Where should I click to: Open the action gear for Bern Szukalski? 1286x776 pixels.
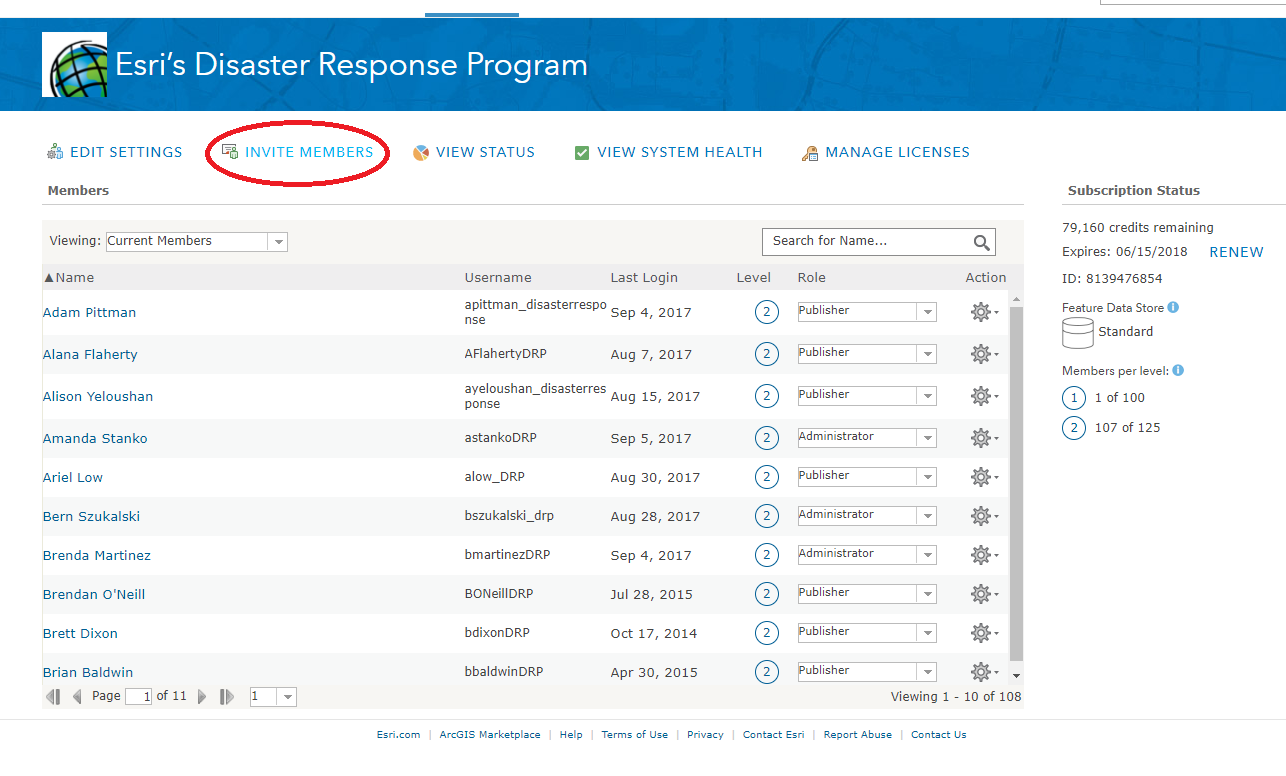pyautogui.click(x=983, y=516)
